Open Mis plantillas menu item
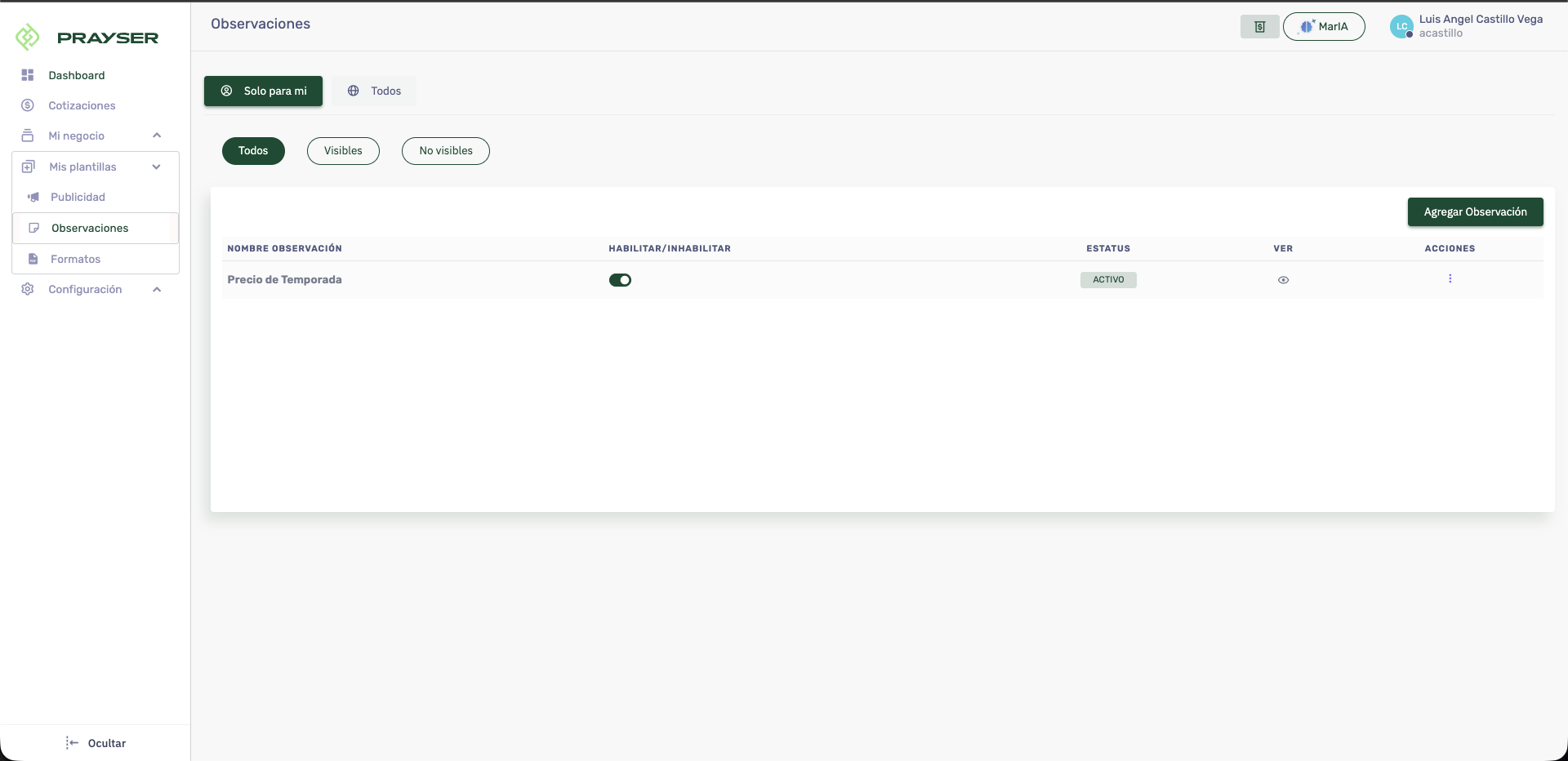This screenshot has width=1568, height=761. (82, 167)
